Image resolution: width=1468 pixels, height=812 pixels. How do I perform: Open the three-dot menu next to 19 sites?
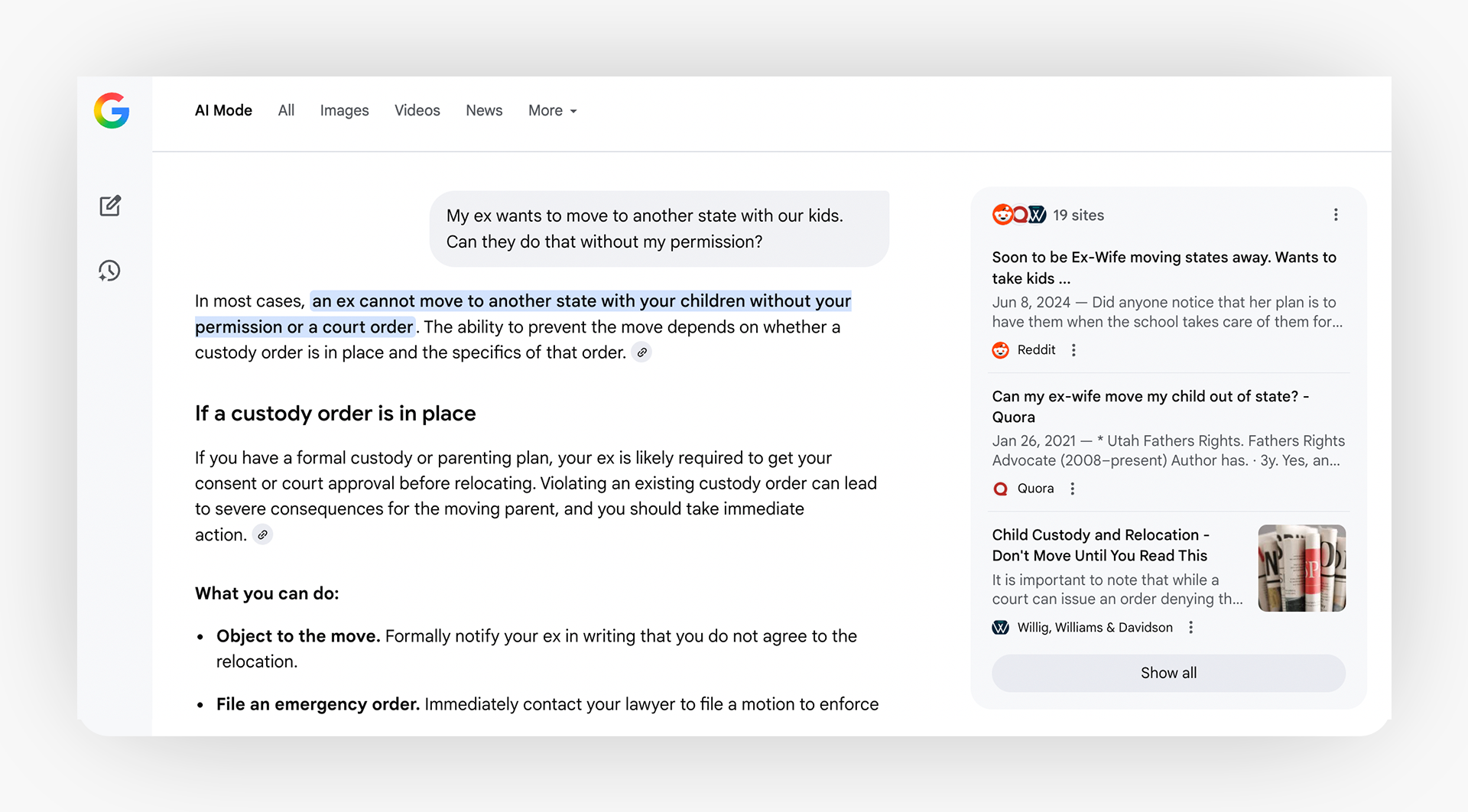tap(1336, 215)
